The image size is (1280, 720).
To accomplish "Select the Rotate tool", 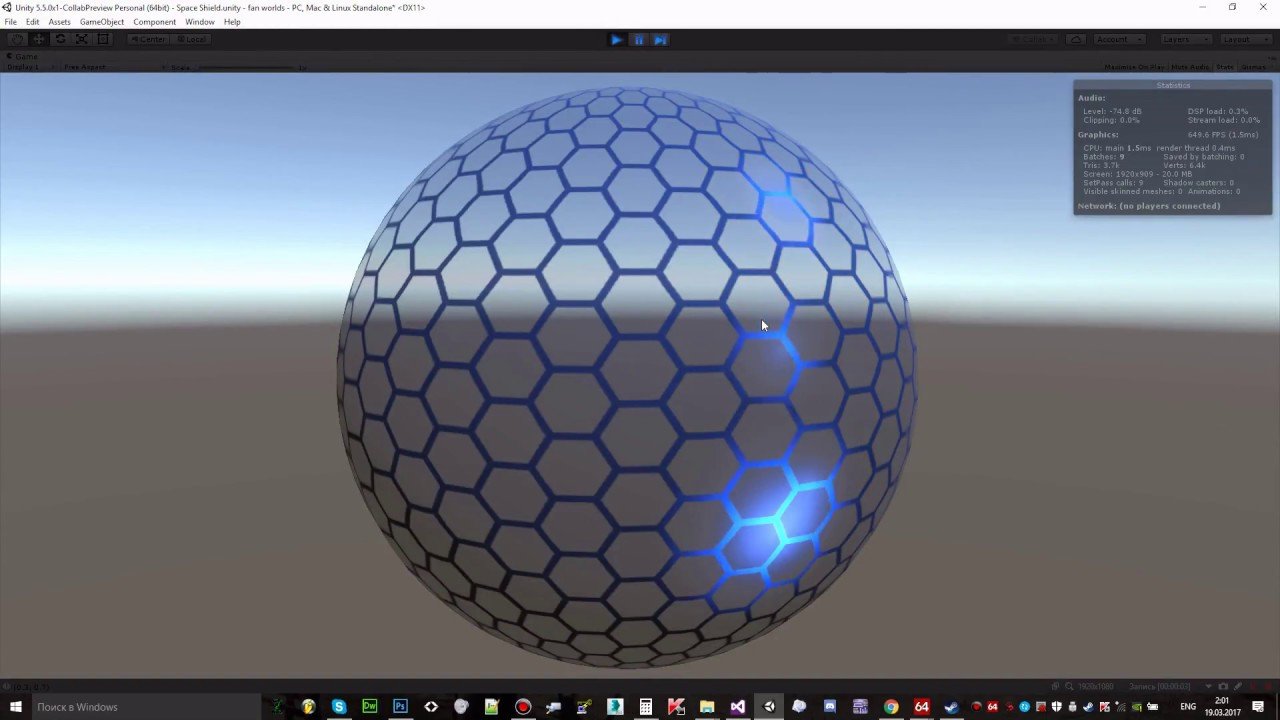I will click(60, 39).
